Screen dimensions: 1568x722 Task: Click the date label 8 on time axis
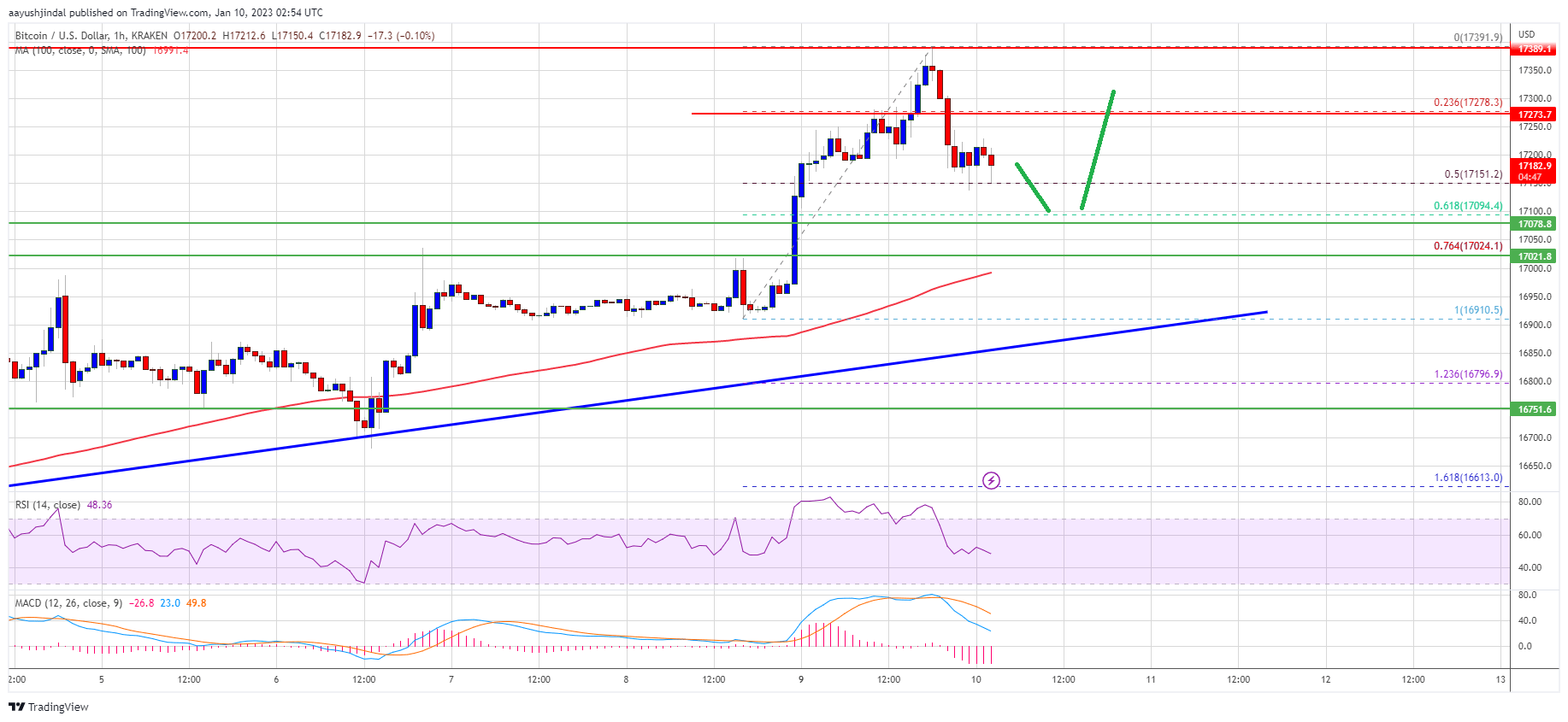[x=626, y=679]
